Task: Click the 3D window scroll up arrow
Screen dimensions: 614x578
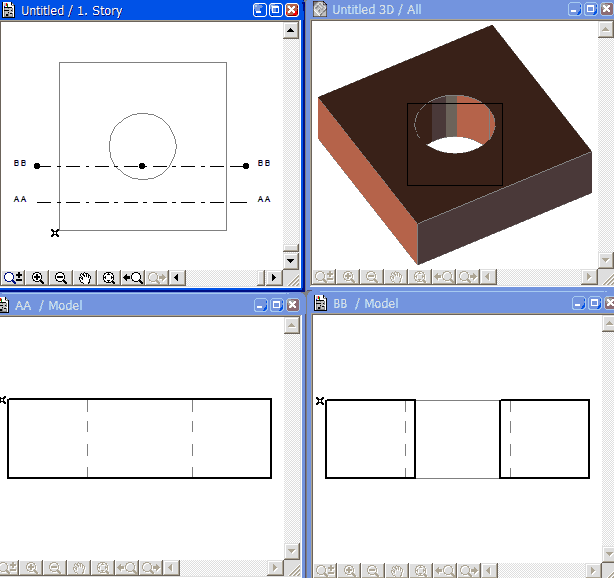Action: coord(605,30)
